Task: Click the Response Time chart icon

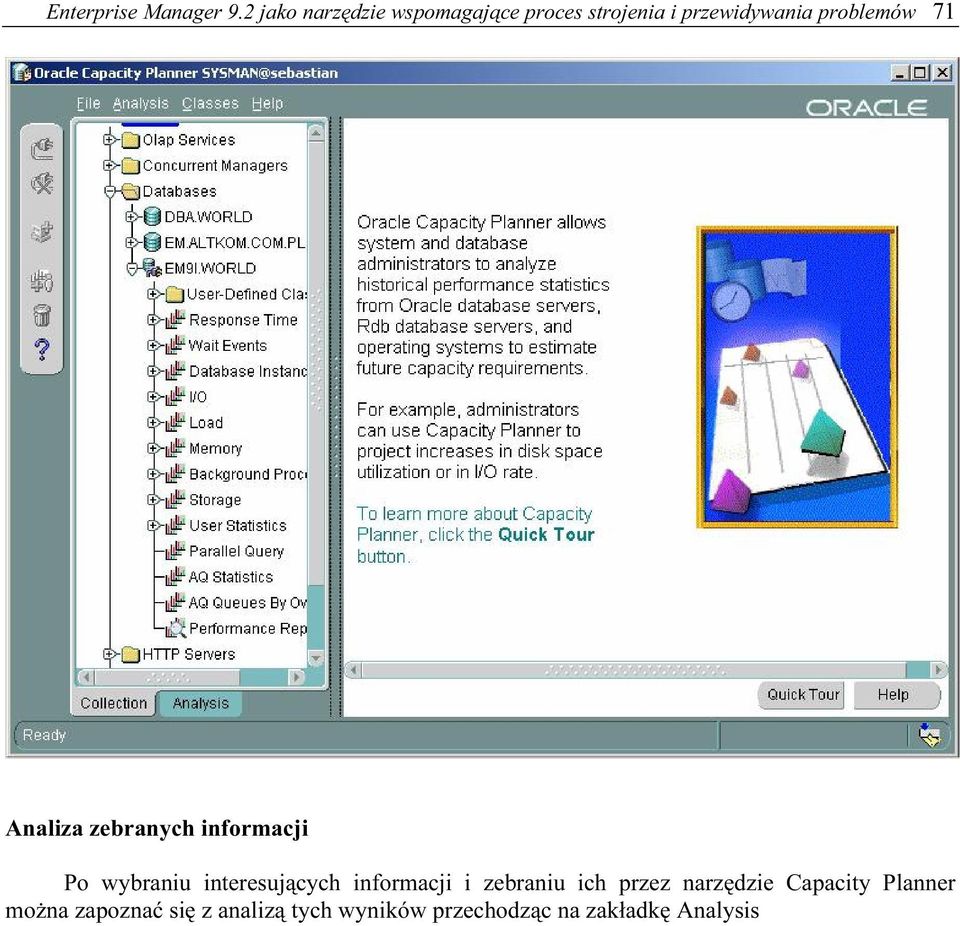Action: click(x=175, y=319)
